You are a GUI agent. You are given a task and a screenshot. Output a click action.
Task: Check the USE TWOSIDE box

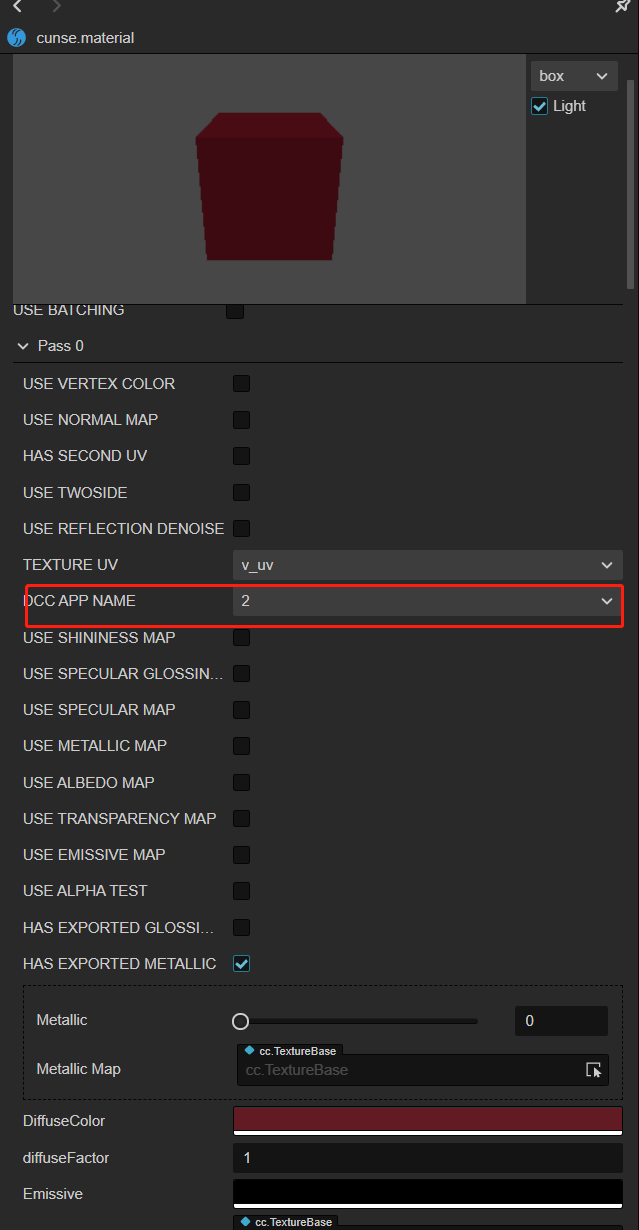point(241,493)
